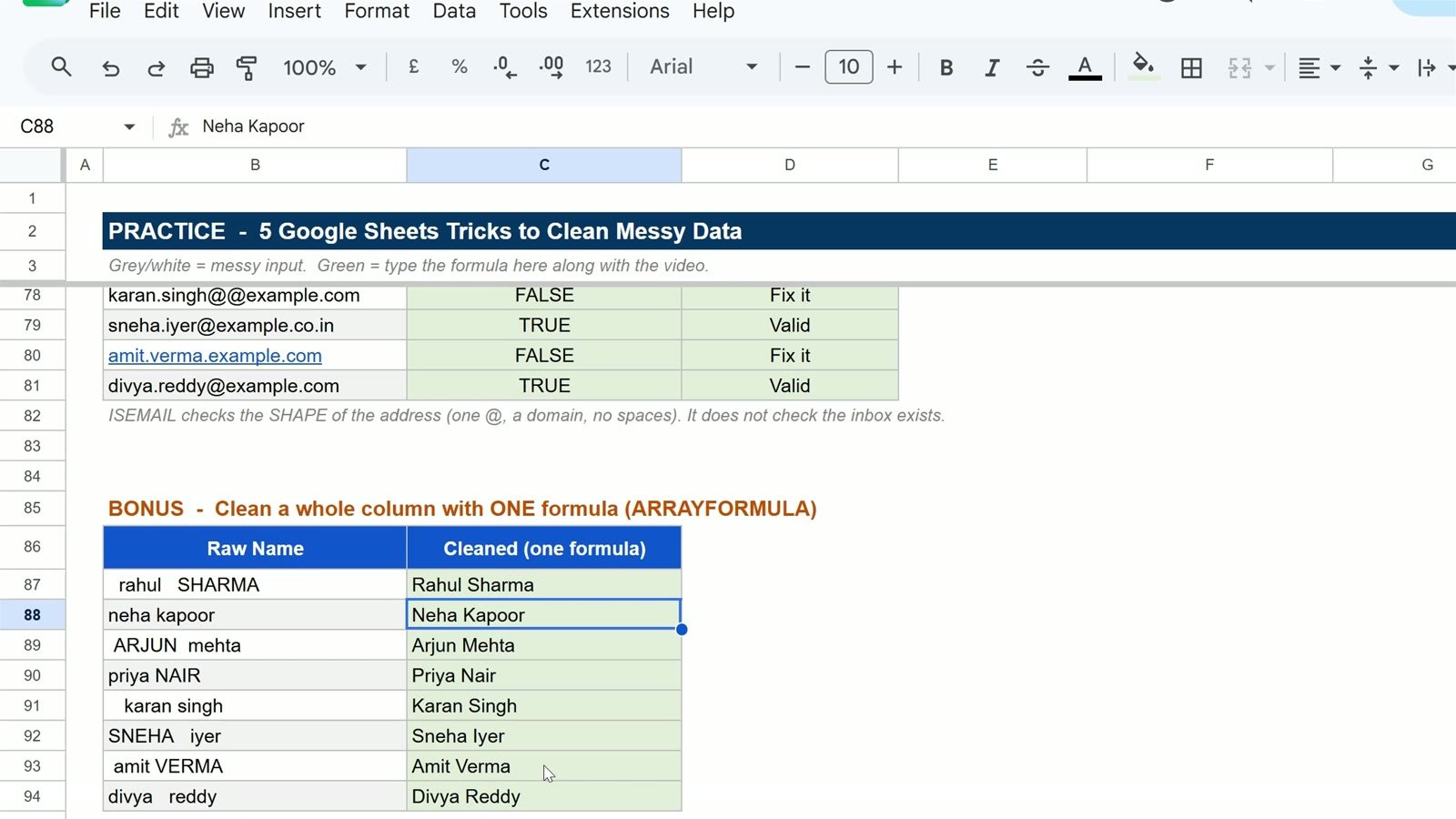Open the fill color picker
The width and height of the screenshot is (1456, 819).
(1143, 66)
